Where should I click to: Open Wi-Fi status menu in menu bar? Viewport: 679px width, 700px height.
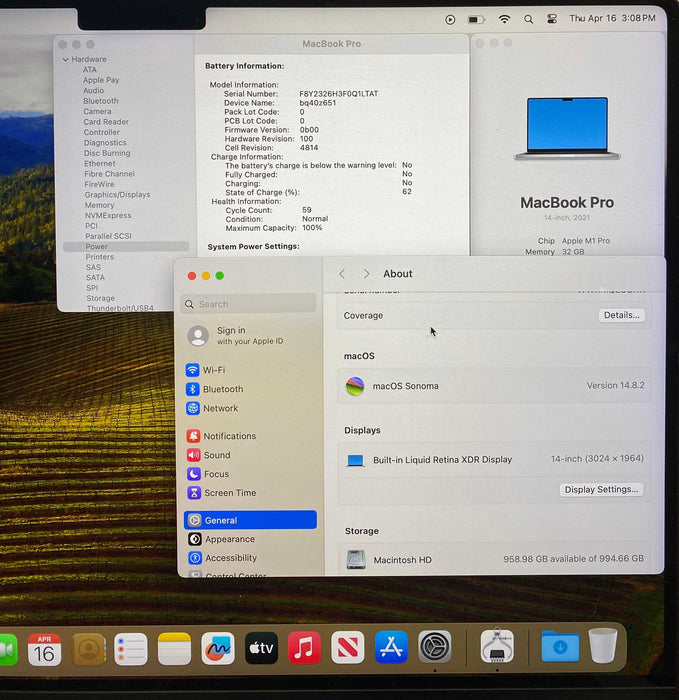pos(504,19)
